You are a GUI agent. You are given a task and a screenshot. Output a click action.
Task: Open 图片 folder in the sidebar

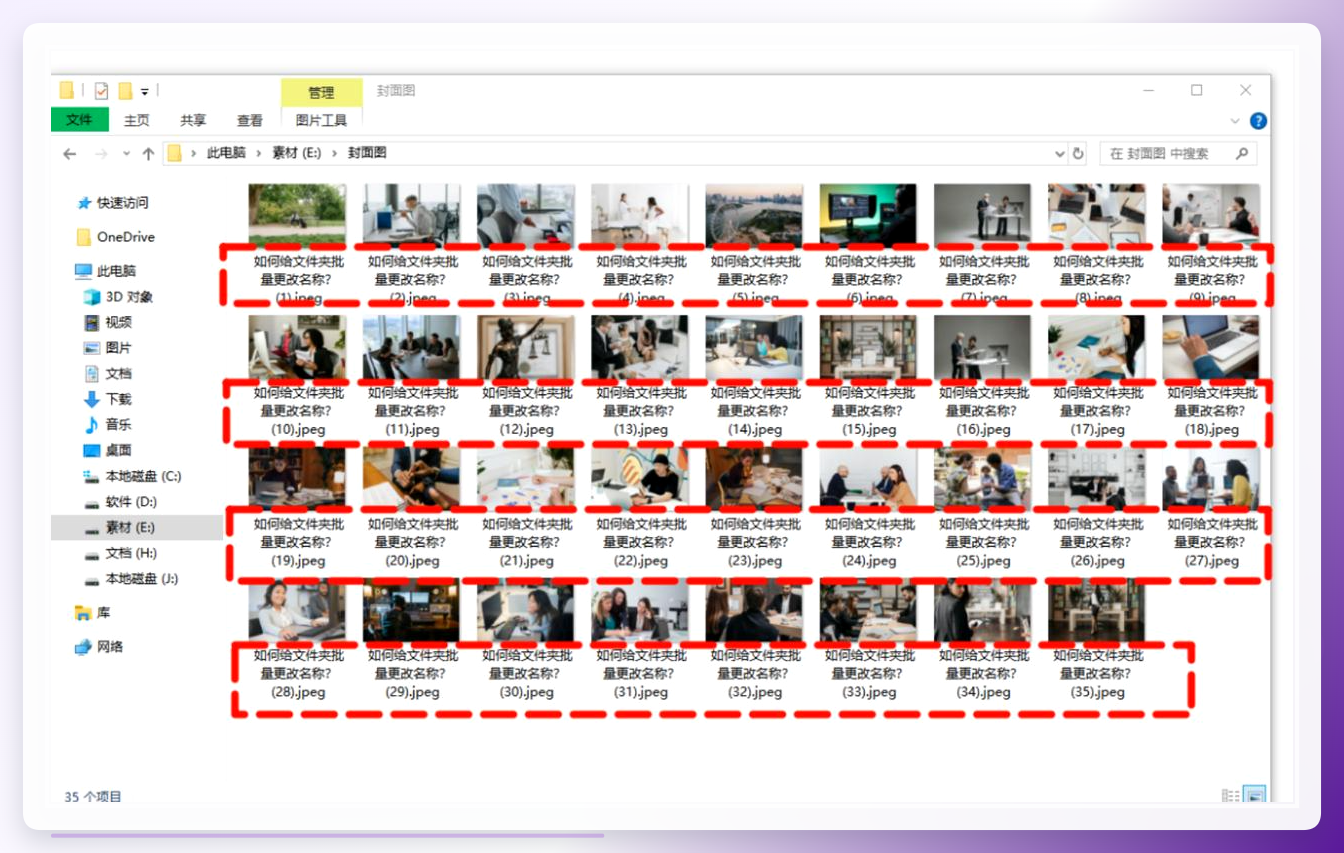coord(108,348)
